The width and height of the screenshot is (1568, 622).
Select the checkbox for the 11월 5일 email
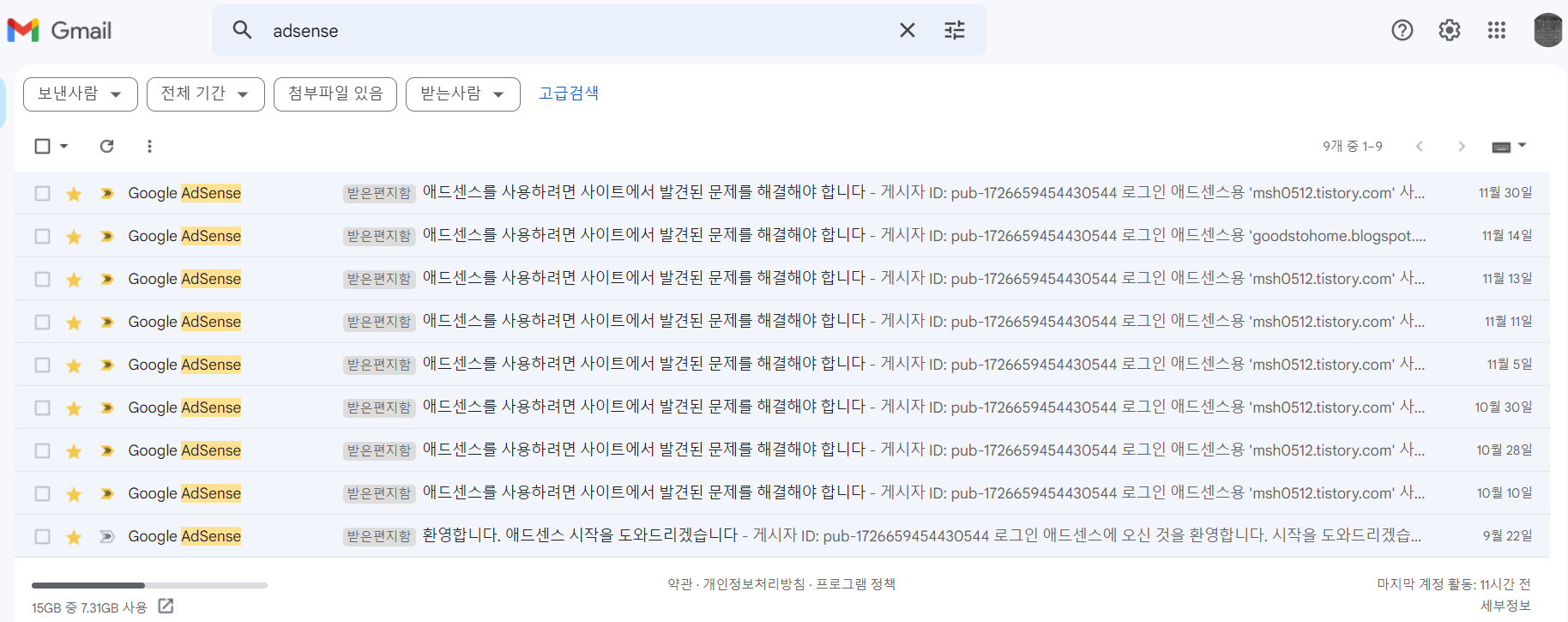tap(42, 365)
